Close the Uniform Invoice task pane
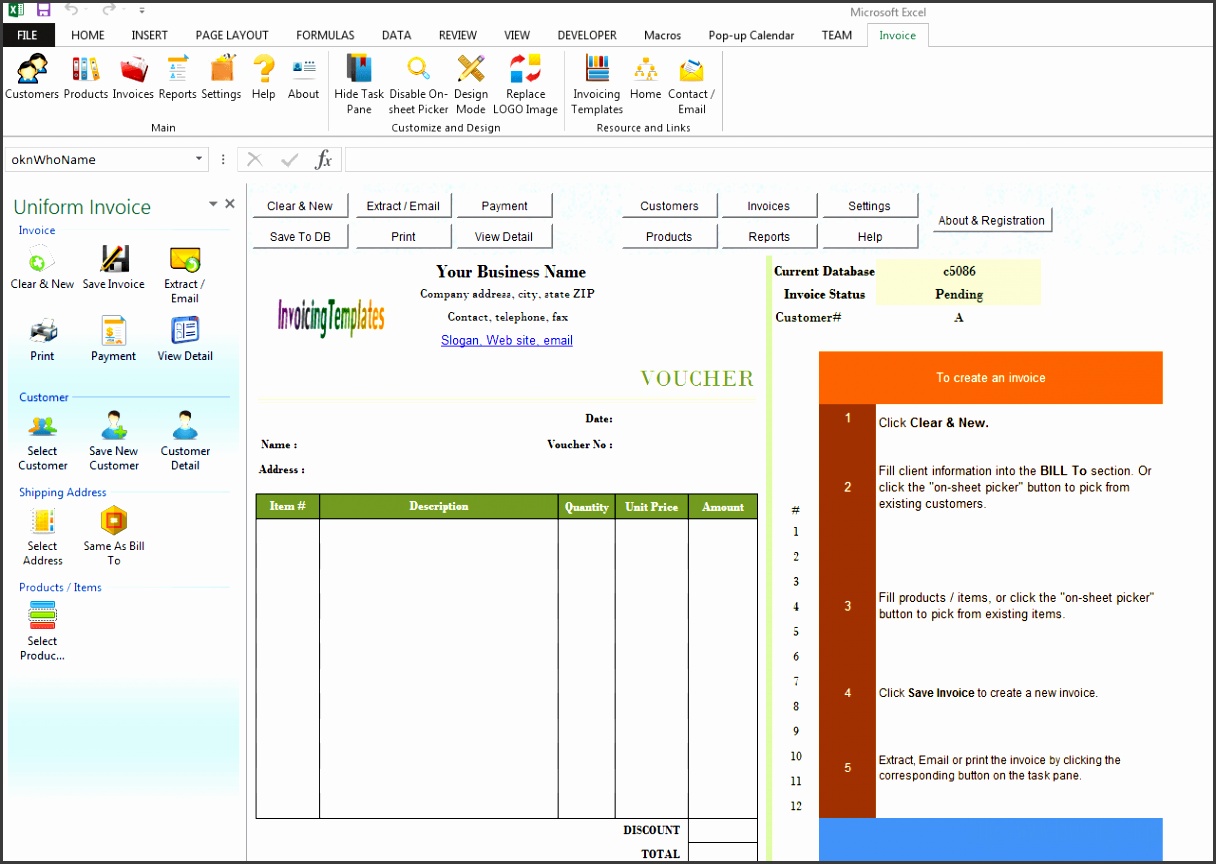Viewport: 1216px width, 864px height. point(230,204)
